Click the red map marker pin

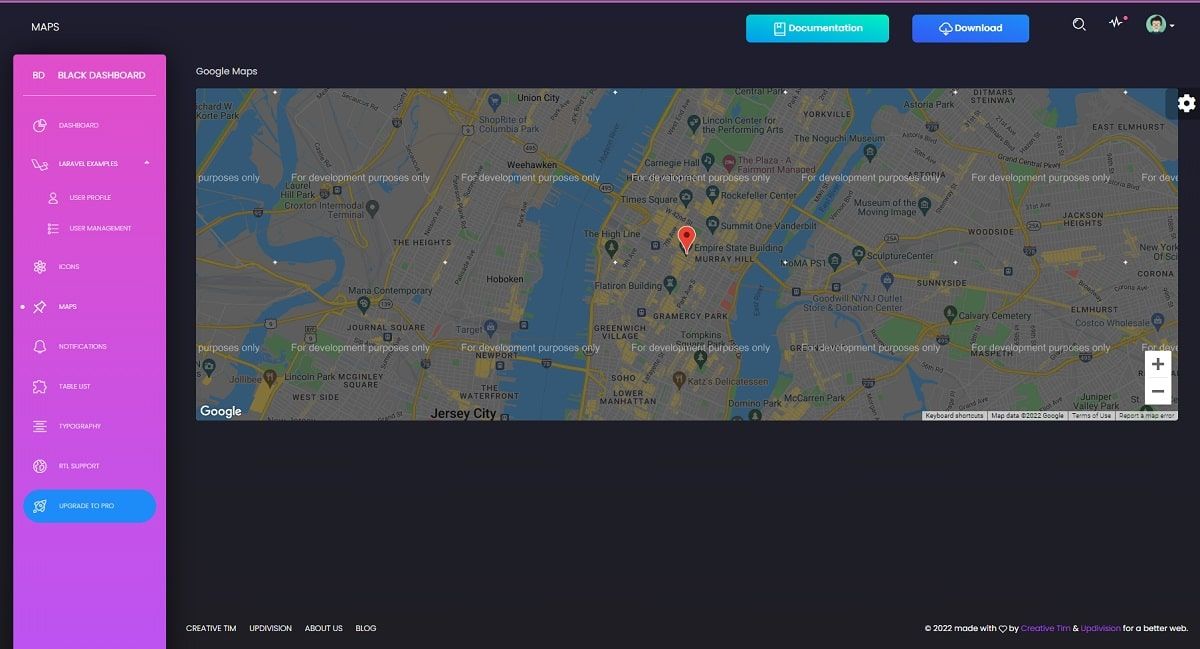click(x=686, y=239)
